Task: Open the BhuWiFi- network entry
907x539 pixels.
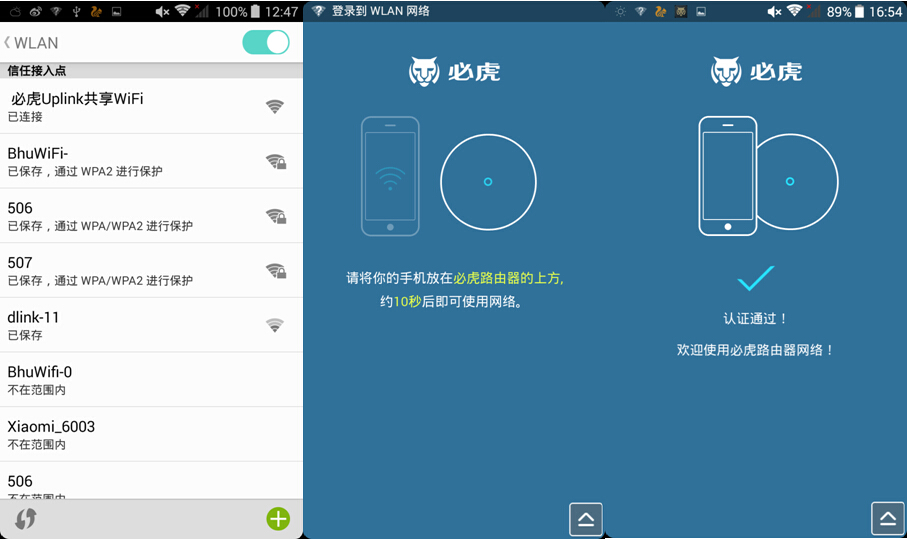Action: [x=152, y=161]
